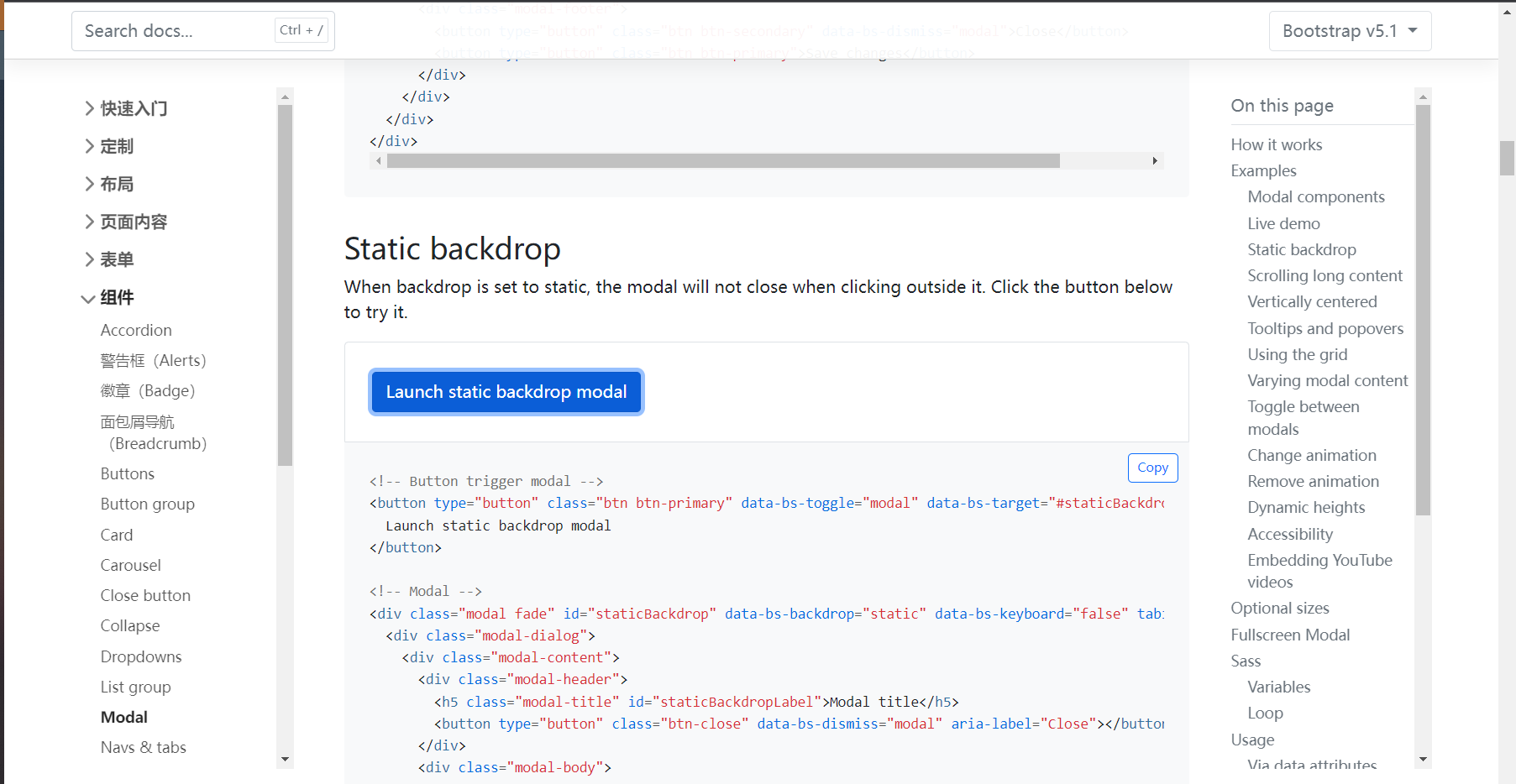
Task: Jump to Accessibility section
Action: pyautogui.click(x=1291, y=534)
